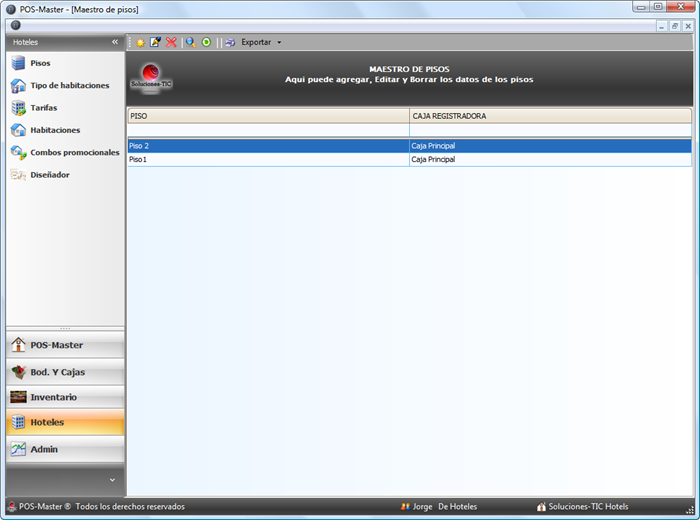This screenshot has height=520, width=700.
Task: Open Combos promocionales
Action: point(65,152)
